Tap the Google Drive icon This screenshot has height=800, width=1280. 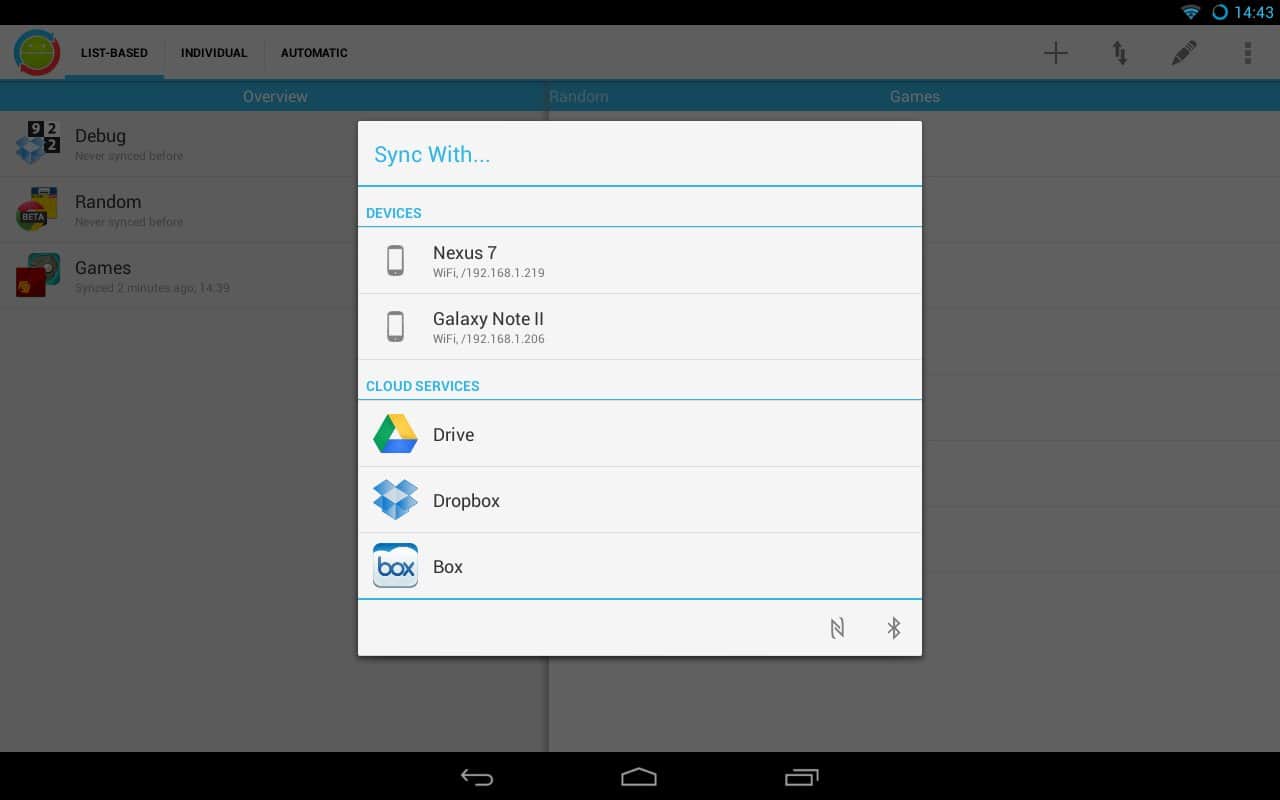pos(395,434)
